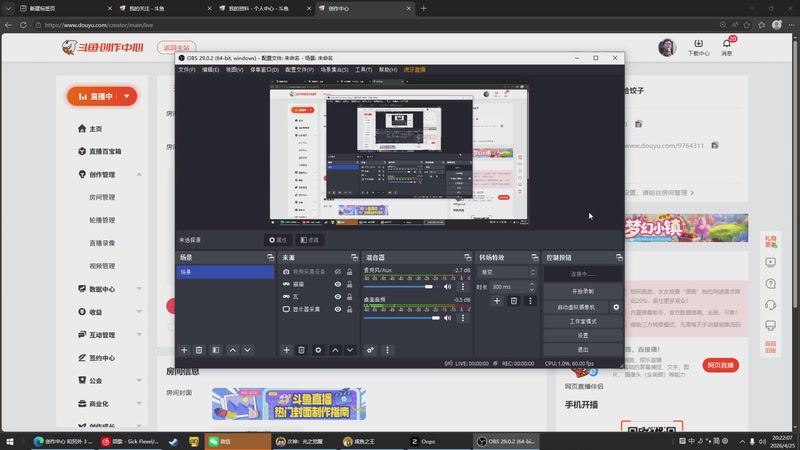
Task: Collapse the 创作管理 sidebar section
Action: [139, 174]
